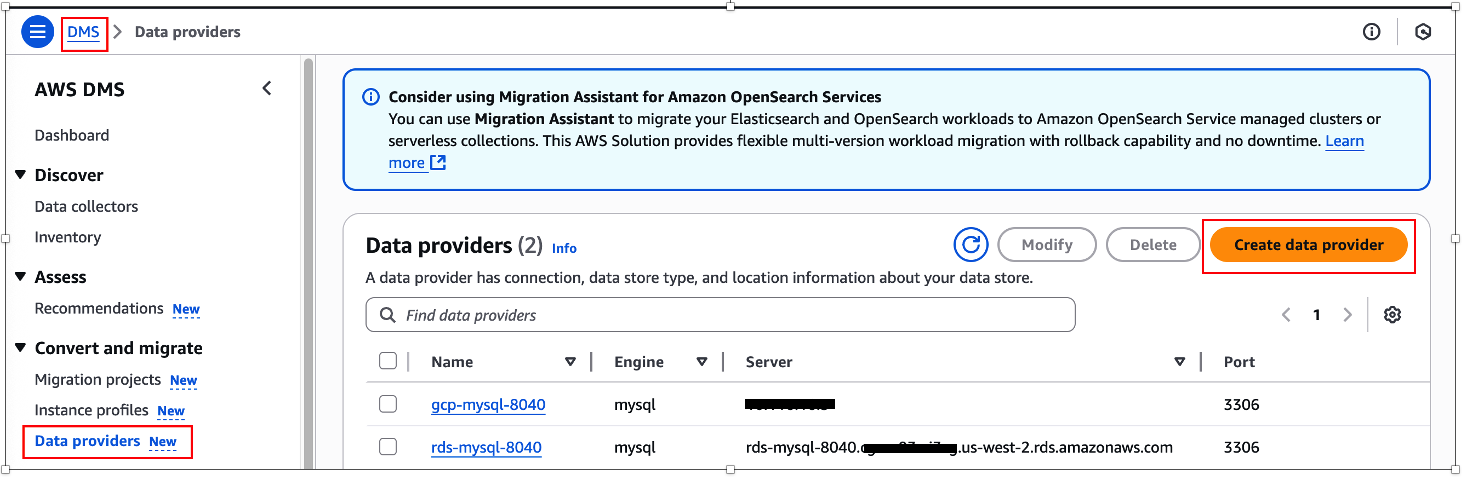Click the Delete button

point(1153,245)
